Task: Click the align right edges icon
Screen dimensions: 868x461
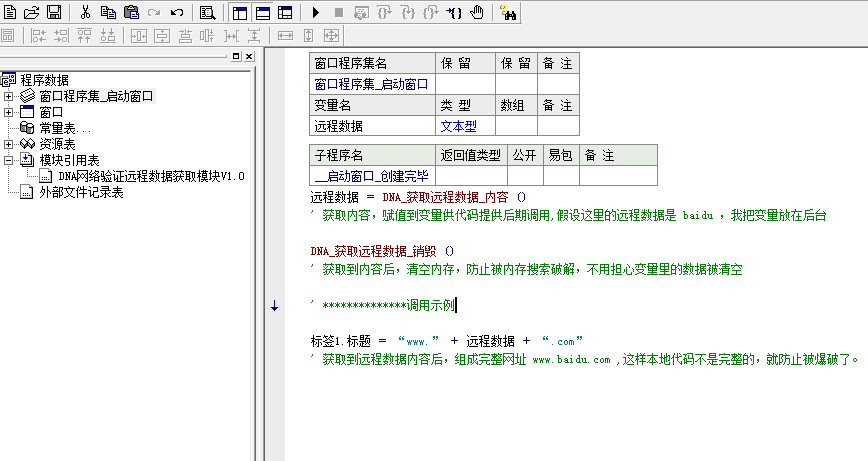Action: pyautogui.click(x=61, y=36)
